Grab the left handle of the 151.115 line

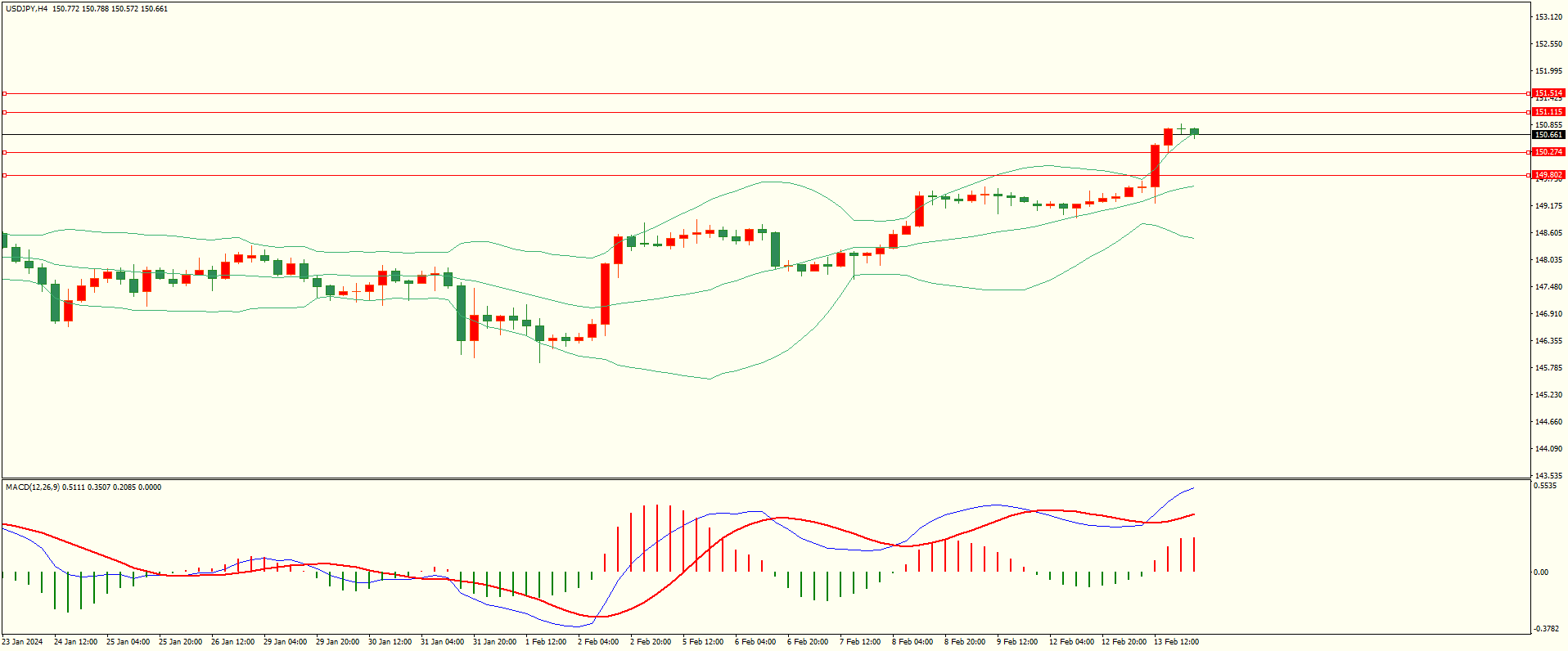(4, 112)
